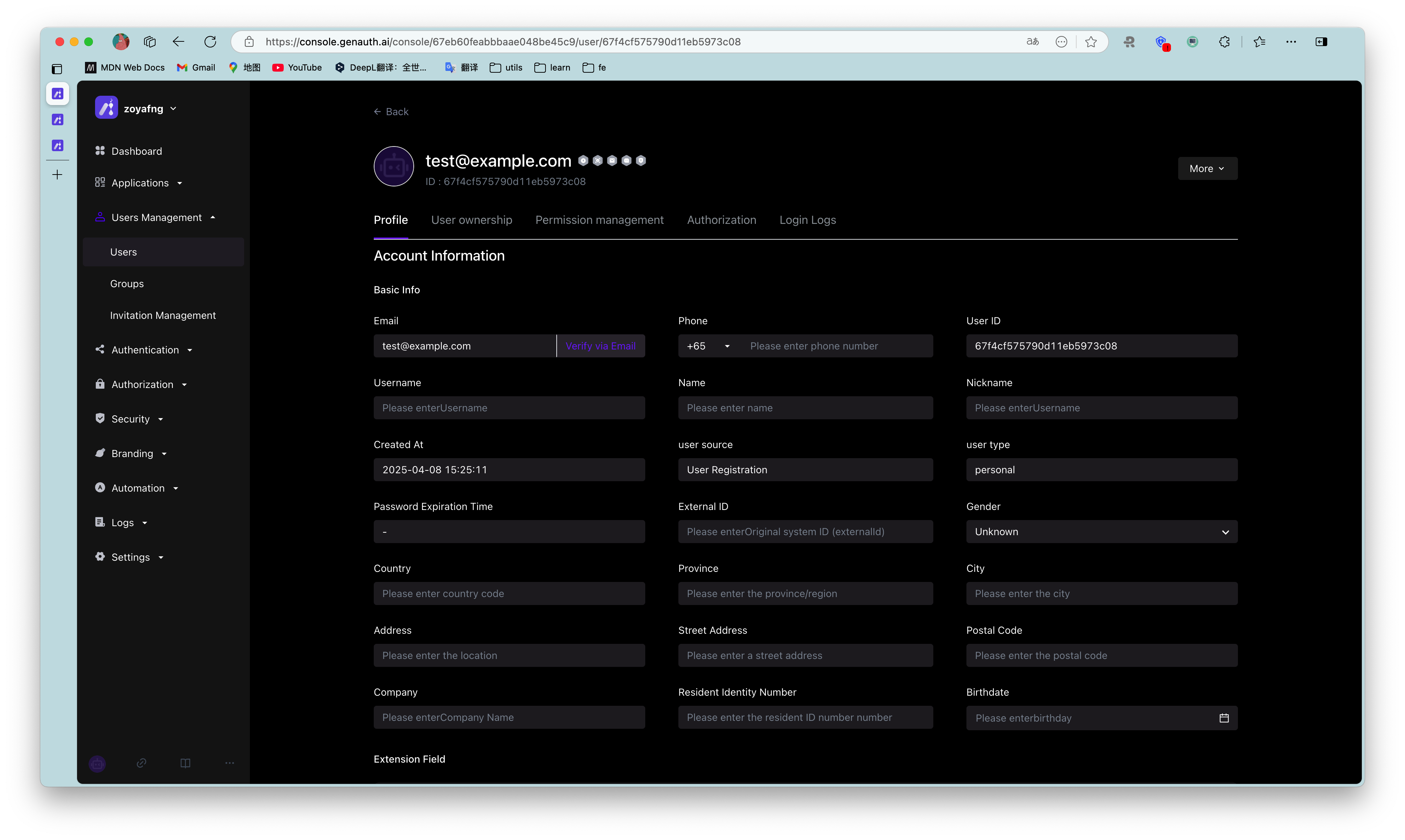Open the +65 country code dropdown
This screenshot has width=1405, height=840.
pos(708,346)
